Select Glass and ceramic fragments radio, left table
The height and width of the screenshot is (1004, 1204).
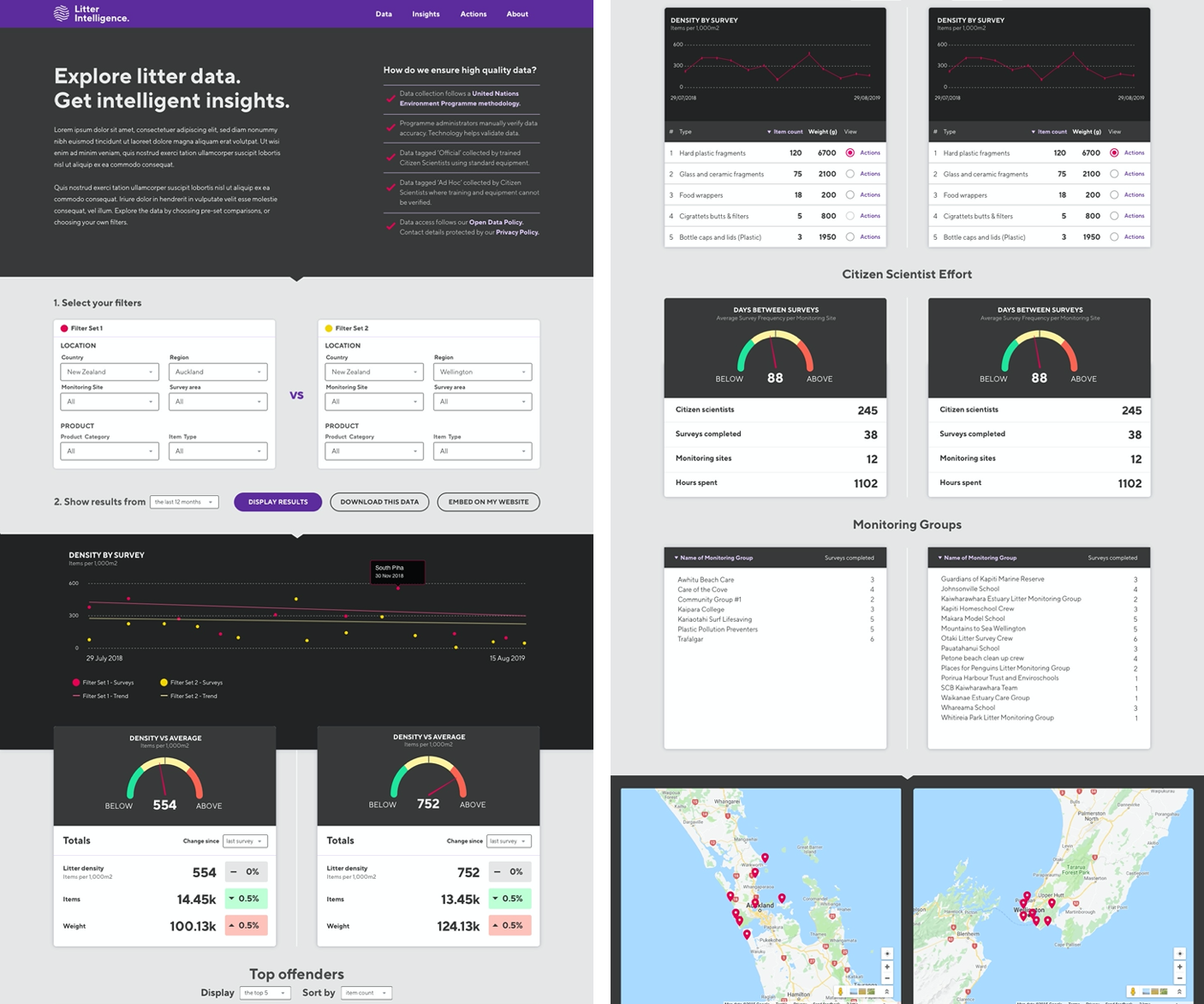849,174
